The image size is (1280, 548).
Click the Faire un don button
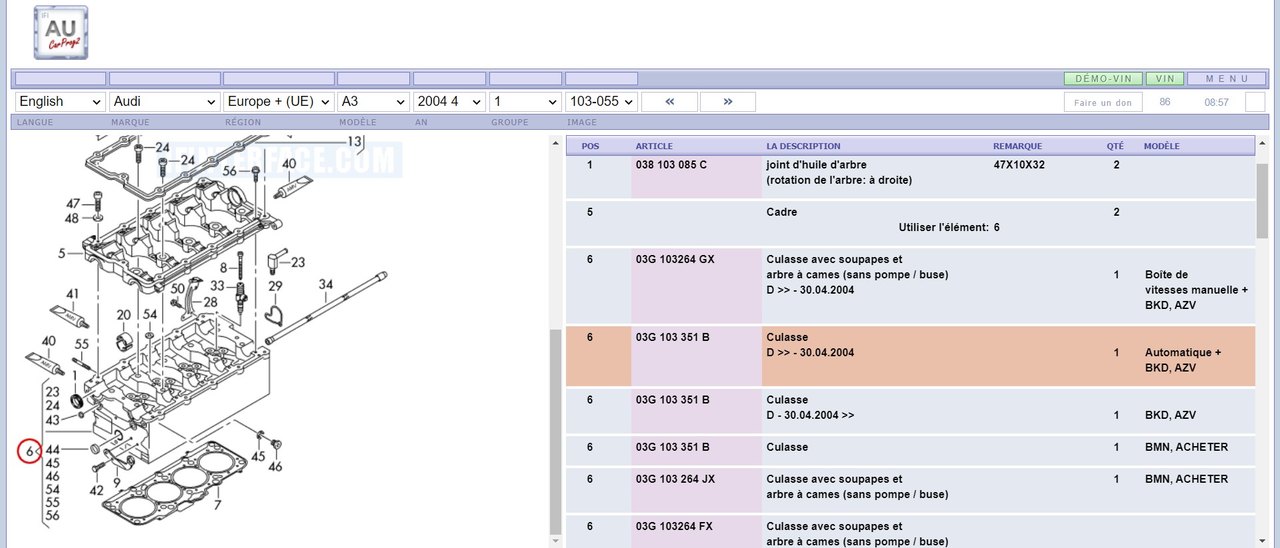(1103, 102)
